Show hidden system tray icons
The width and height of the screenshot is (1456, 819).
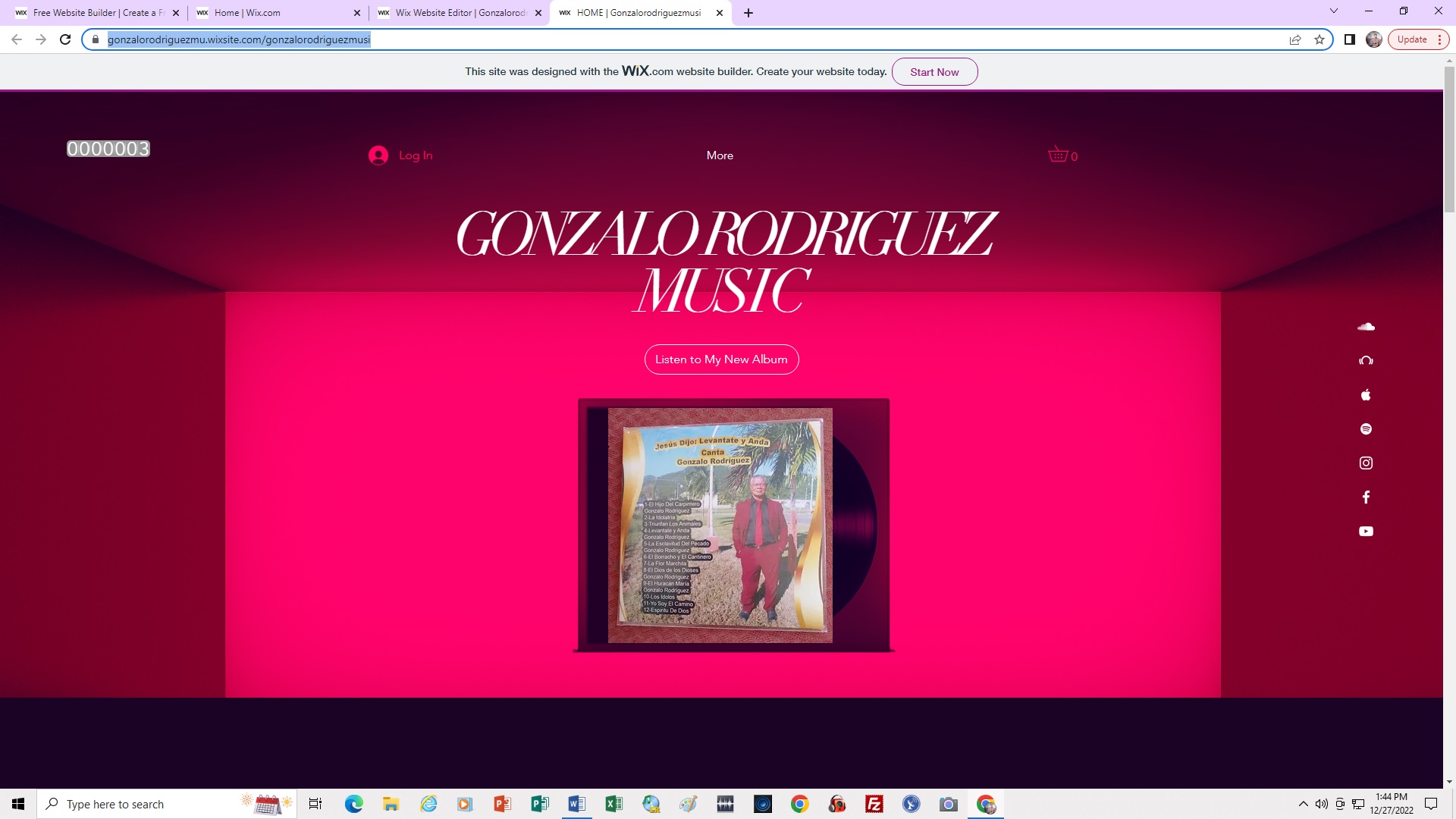pyautogui.click(x=1303, y=804)
